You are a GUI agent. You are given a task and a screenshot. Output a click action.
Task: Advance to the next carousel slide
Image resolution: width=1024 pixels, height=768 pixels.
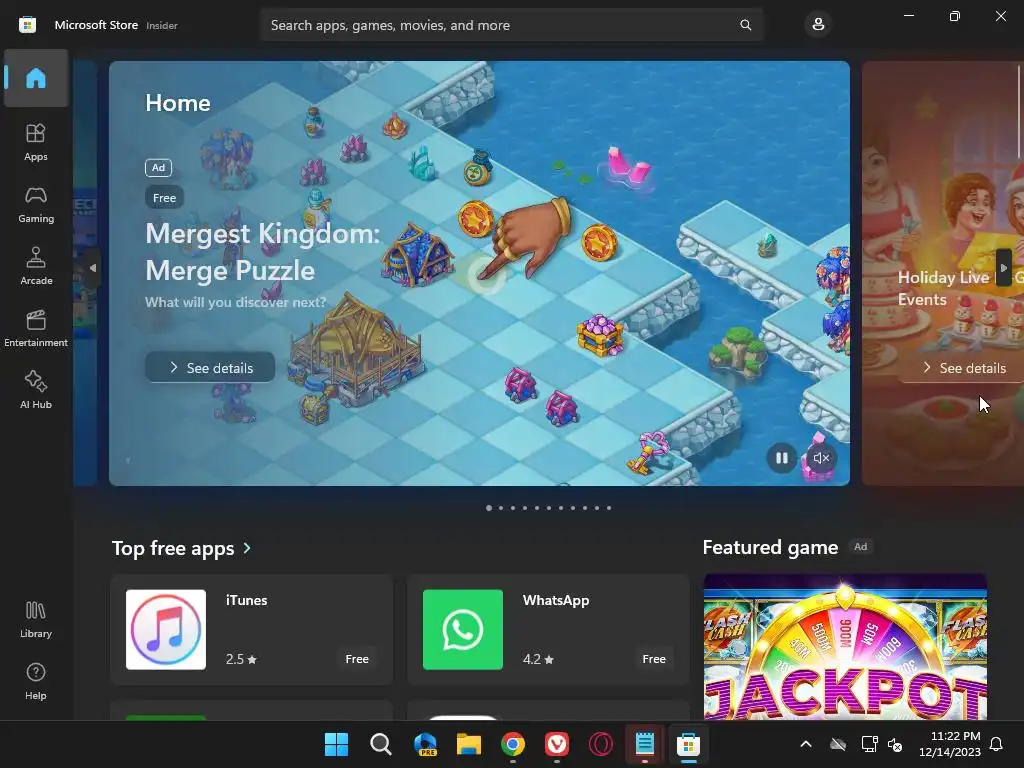pyautogui.click(x=1004, y=268)
